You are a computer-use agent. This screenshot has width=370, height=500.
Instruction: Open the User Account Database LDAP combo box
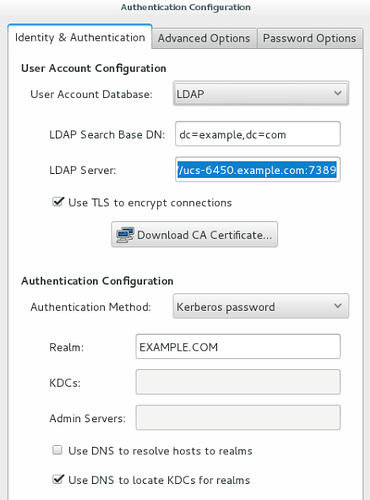pos(261,94)
